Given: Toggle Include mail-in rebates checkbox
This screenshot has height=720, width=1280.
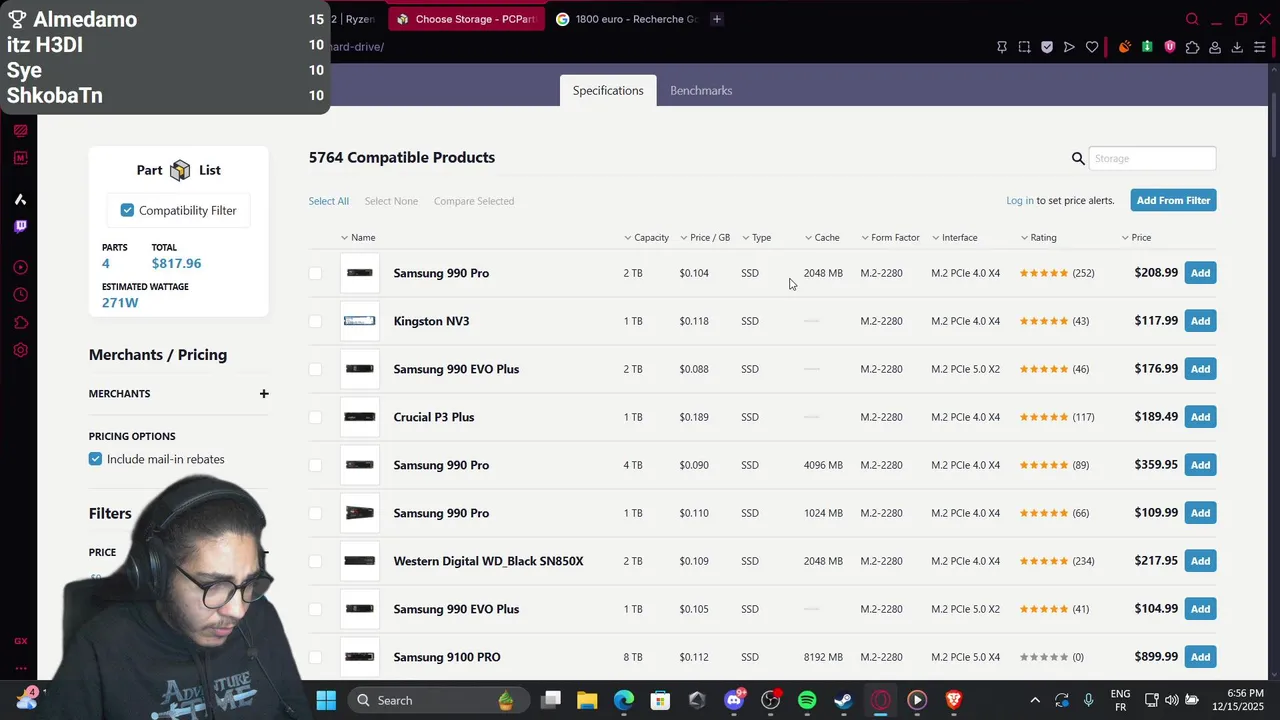Looking at the screenshot, I should tap(95, 459).
